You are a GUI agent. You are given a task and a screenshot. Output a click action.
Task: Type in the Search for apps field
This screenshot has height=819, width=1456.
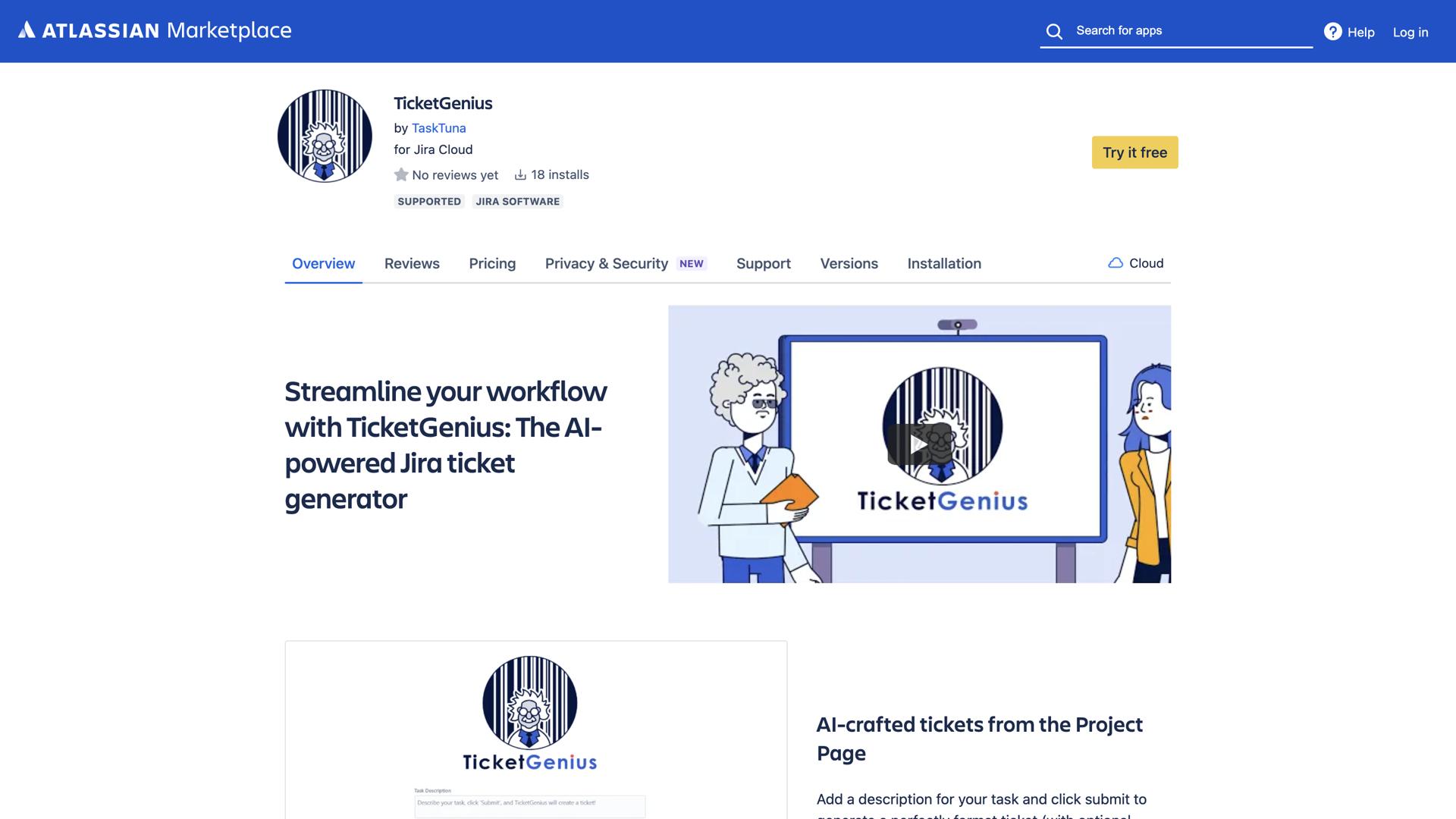tap(1191, 31)
